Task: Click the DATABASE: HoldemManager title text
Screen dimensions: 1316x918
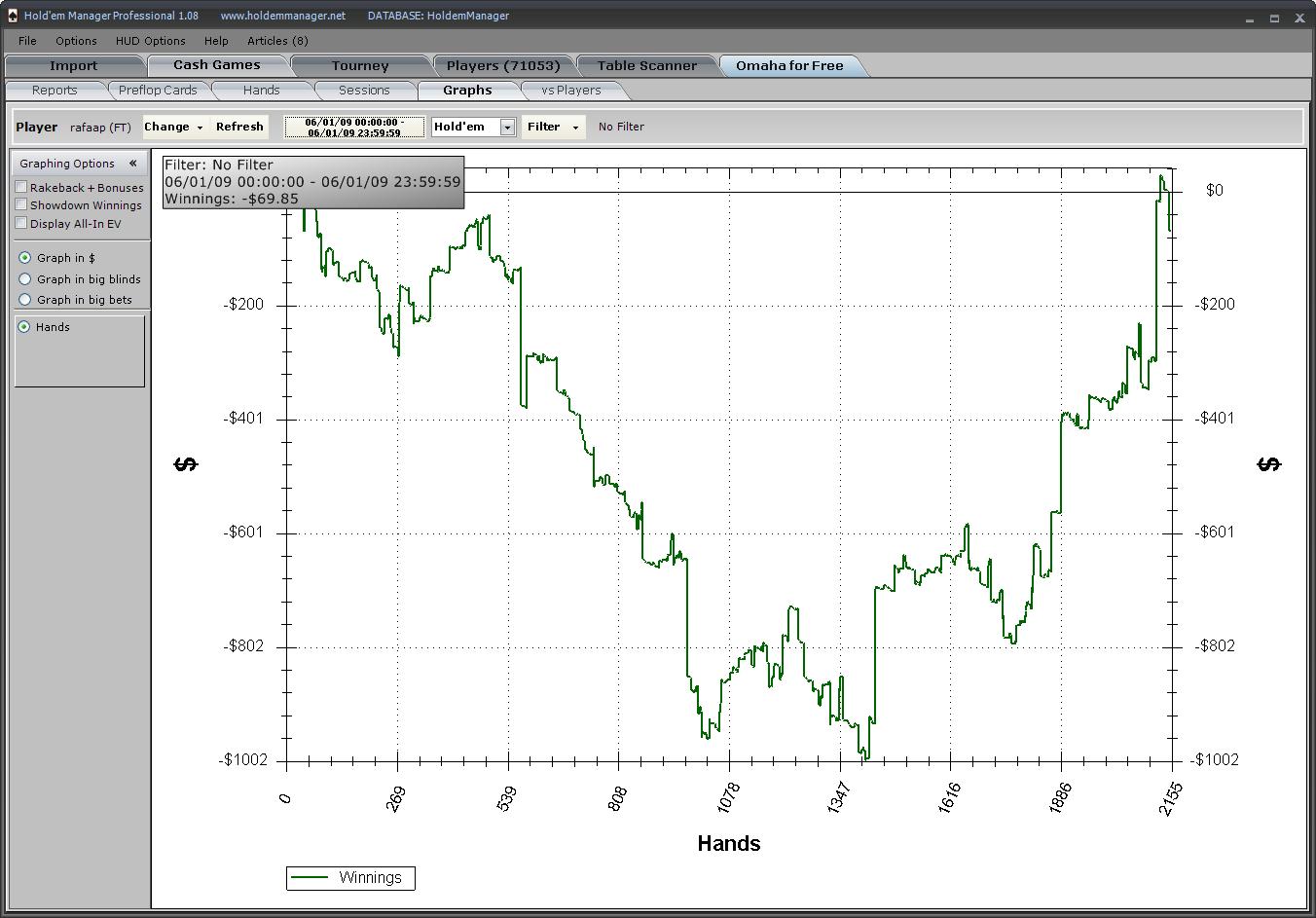Action: click(438, 16)
